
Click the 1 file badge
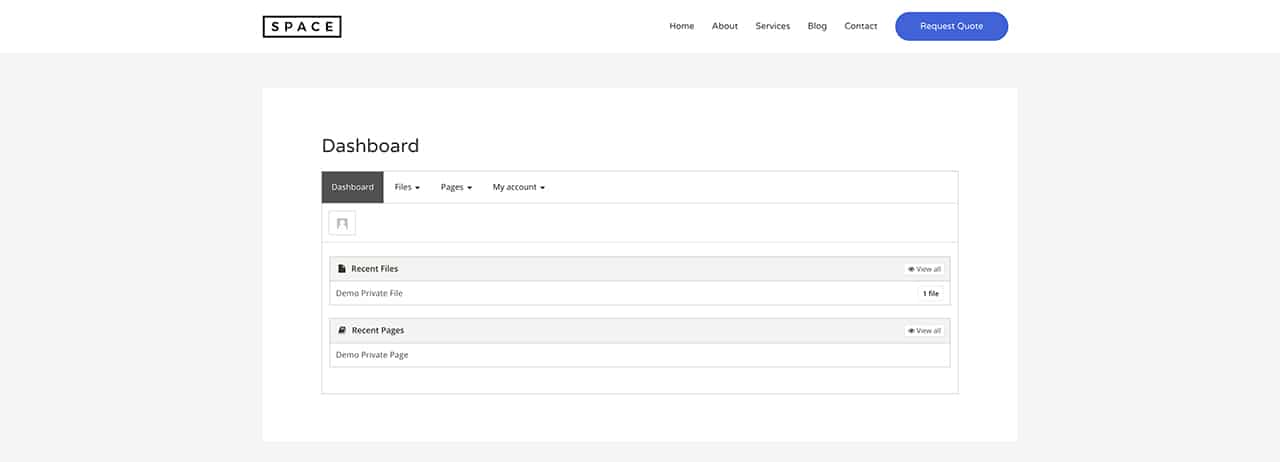931,293
